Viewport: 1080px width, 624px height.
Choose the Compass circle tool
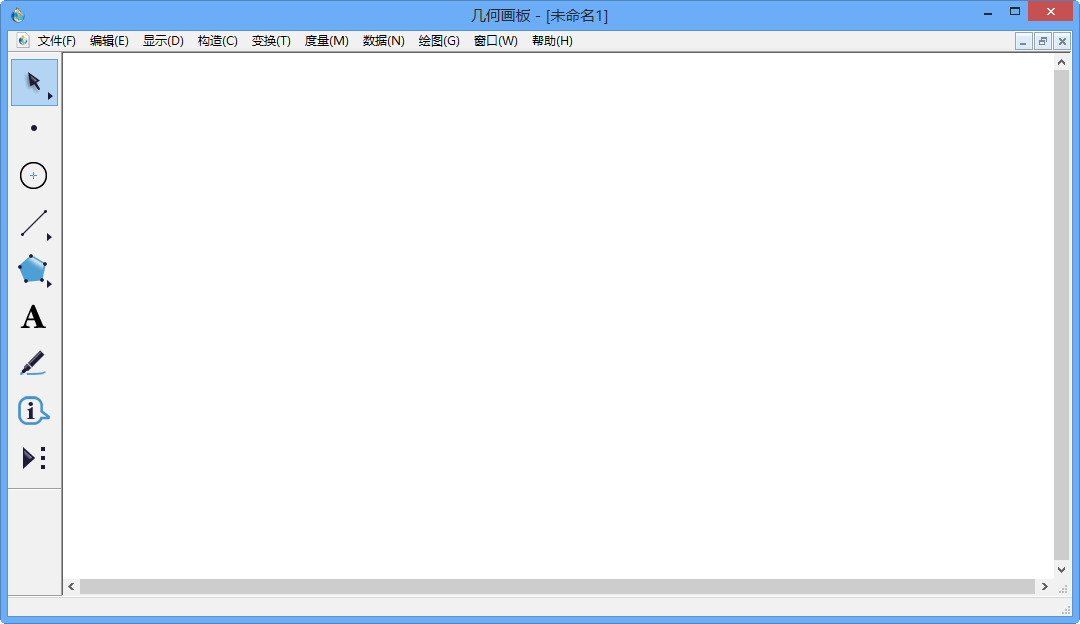[34, 176]
